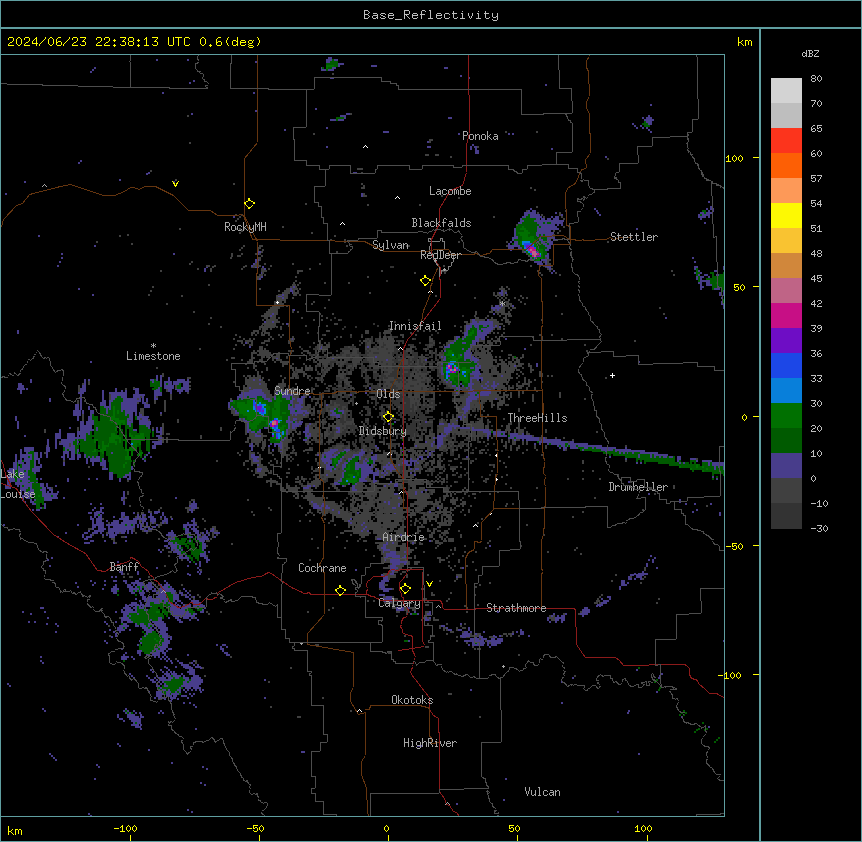This screenshot has height=842, width=862.
Task: Click the magenta 42 dBZ legend swatch
Action: [x=786, y=315]
